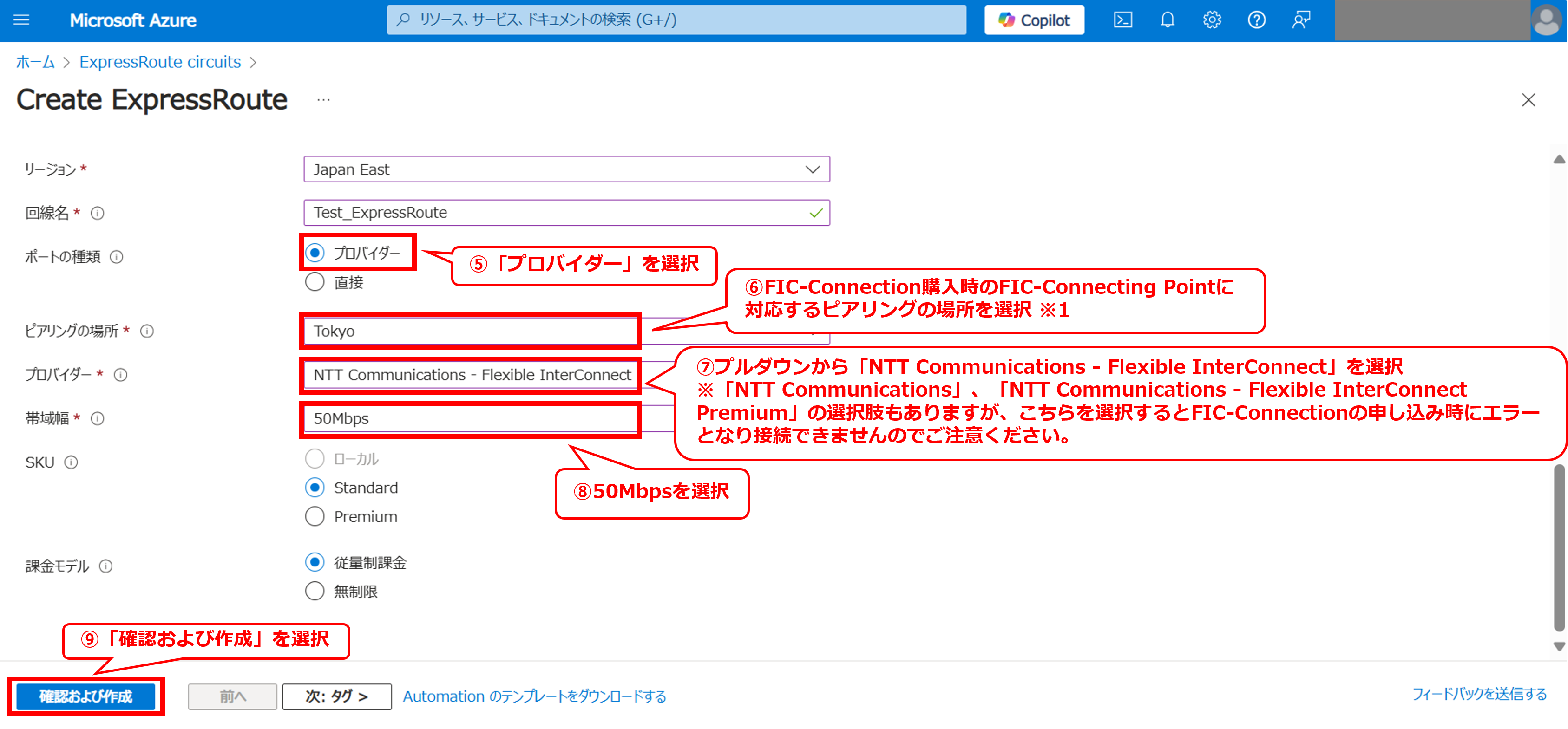
Task: Navigate to ホーム breadcrumb
Action: [35, 62]
